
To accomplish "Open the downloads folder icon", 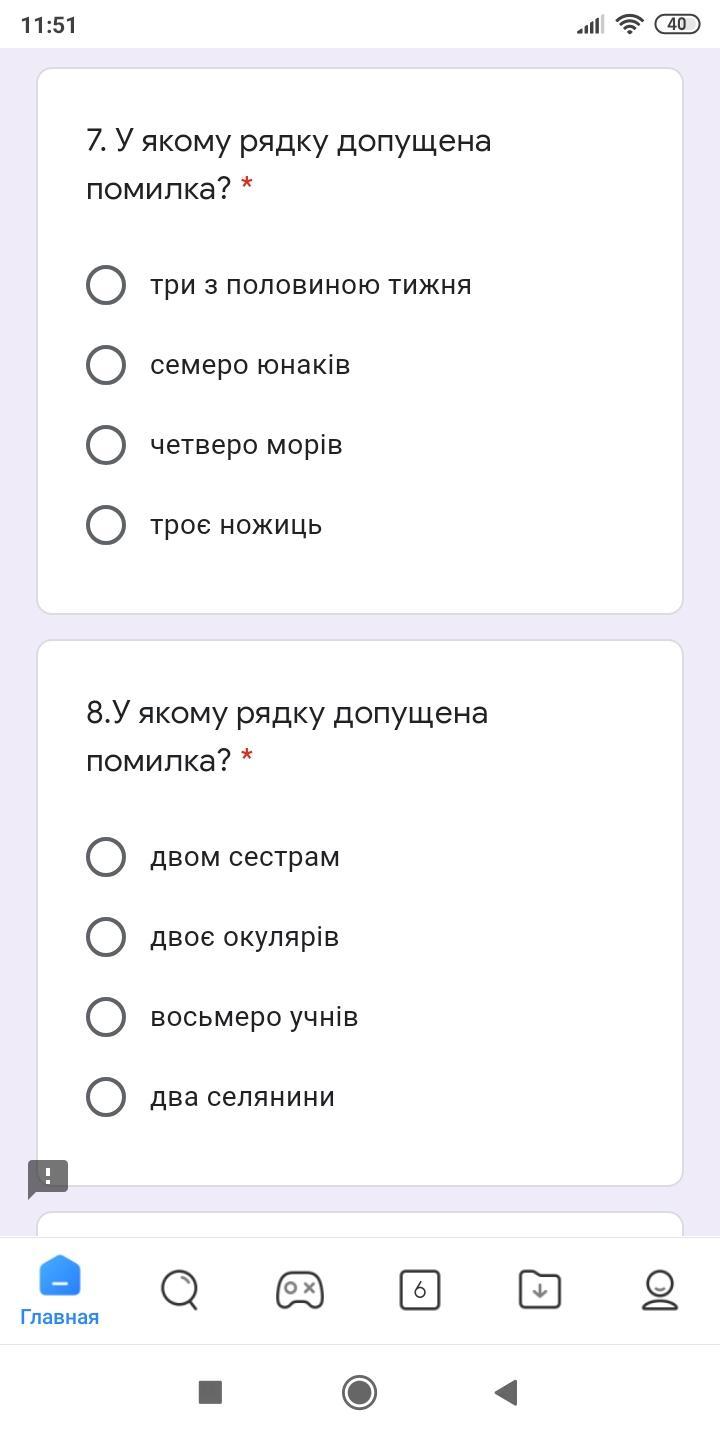I will click(x=540, y=1290).
